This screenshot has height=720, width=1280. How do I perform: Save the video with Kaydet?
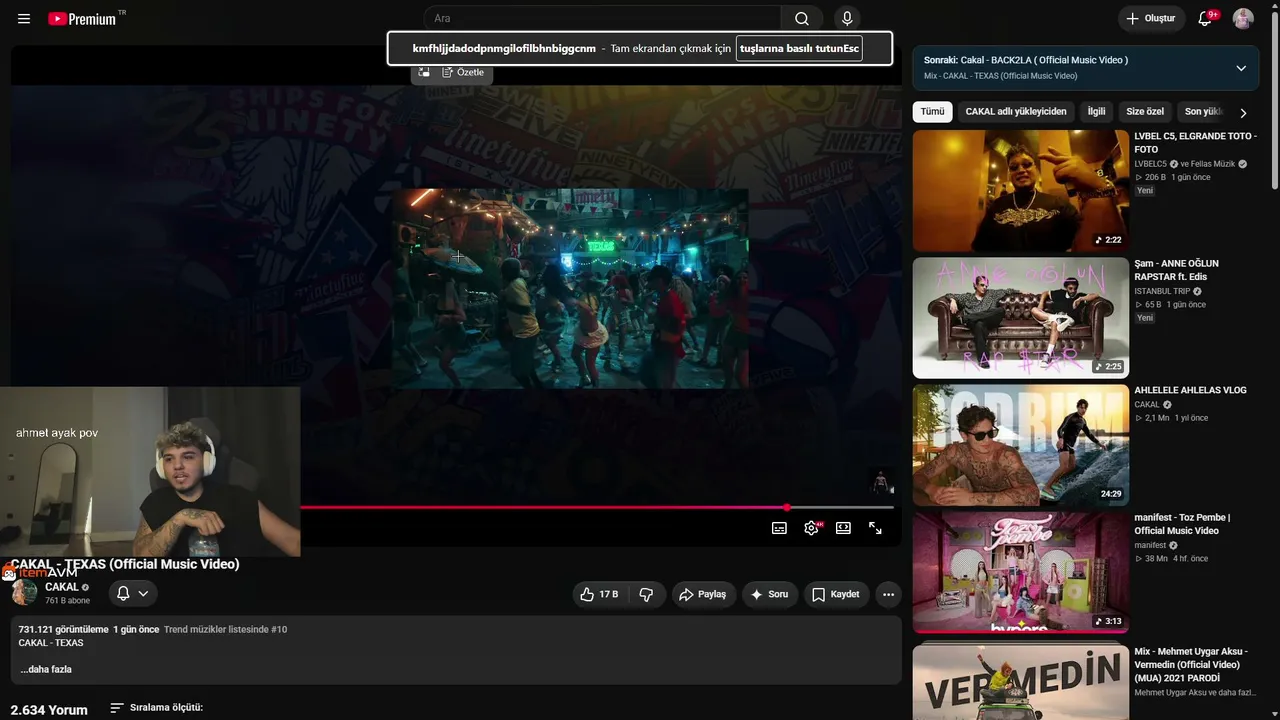(x=835, y=594)
